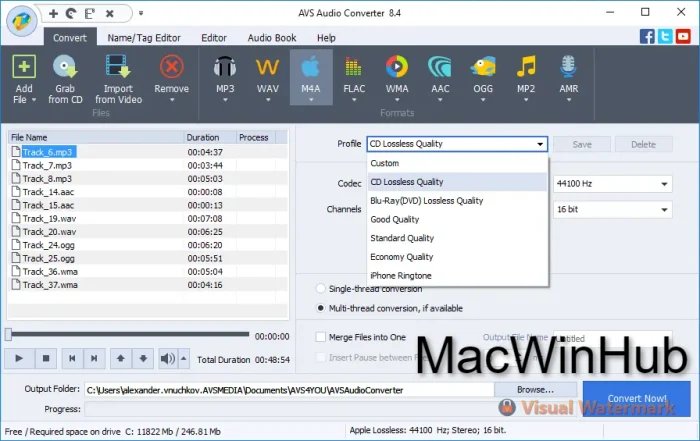Open the Facebook page icon
The height and width of the screenshot is (441, 700).
coord(647,37)
